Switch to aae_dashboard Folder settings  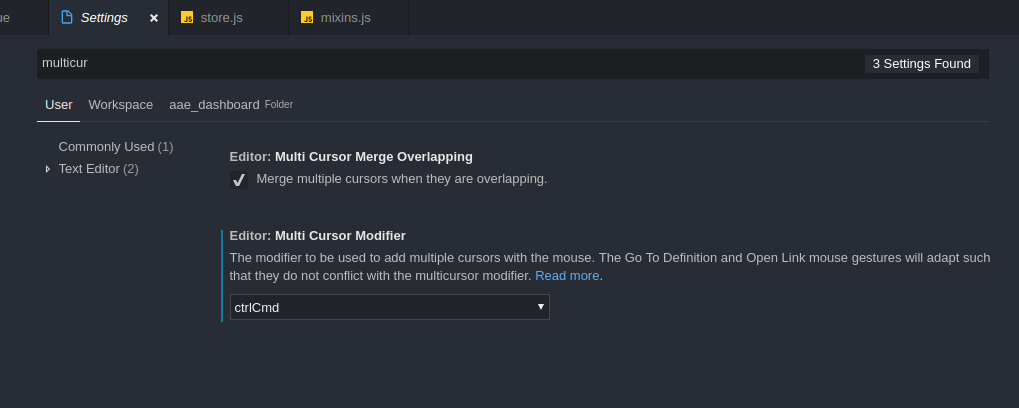coord(231,105)
